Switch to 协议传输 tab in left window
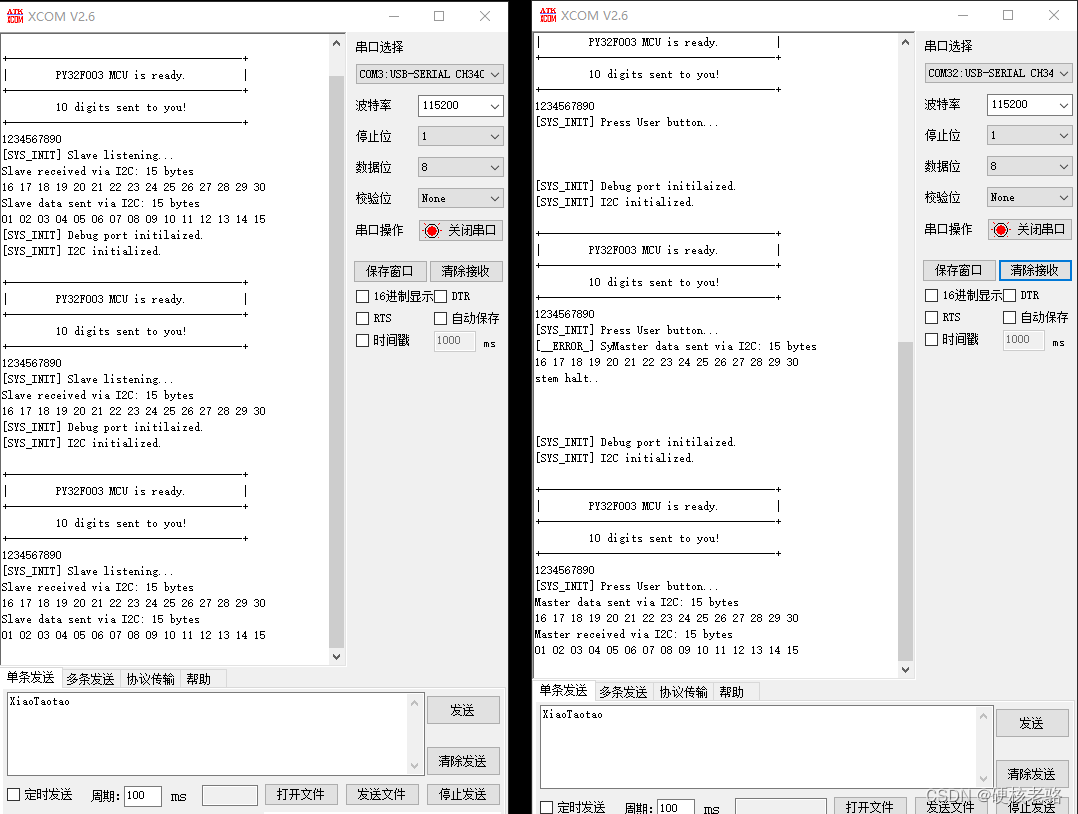The width and height of the screenshot is (1078, 814). click(x=151, y=679)
